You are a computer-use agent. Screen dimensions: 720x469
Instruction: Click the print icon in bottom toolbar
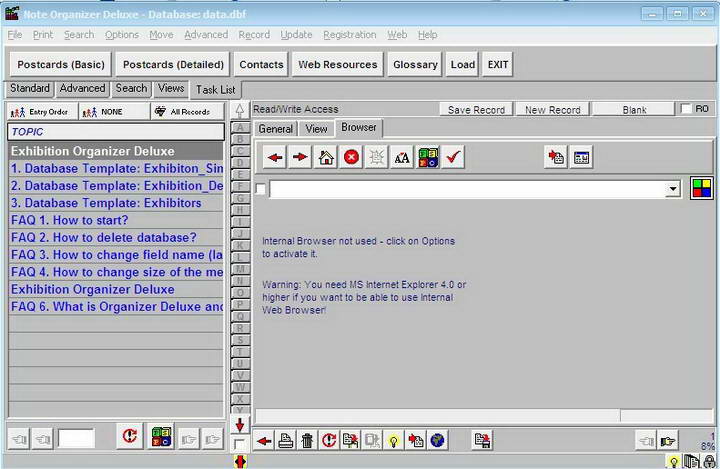[x=286, y=441]
